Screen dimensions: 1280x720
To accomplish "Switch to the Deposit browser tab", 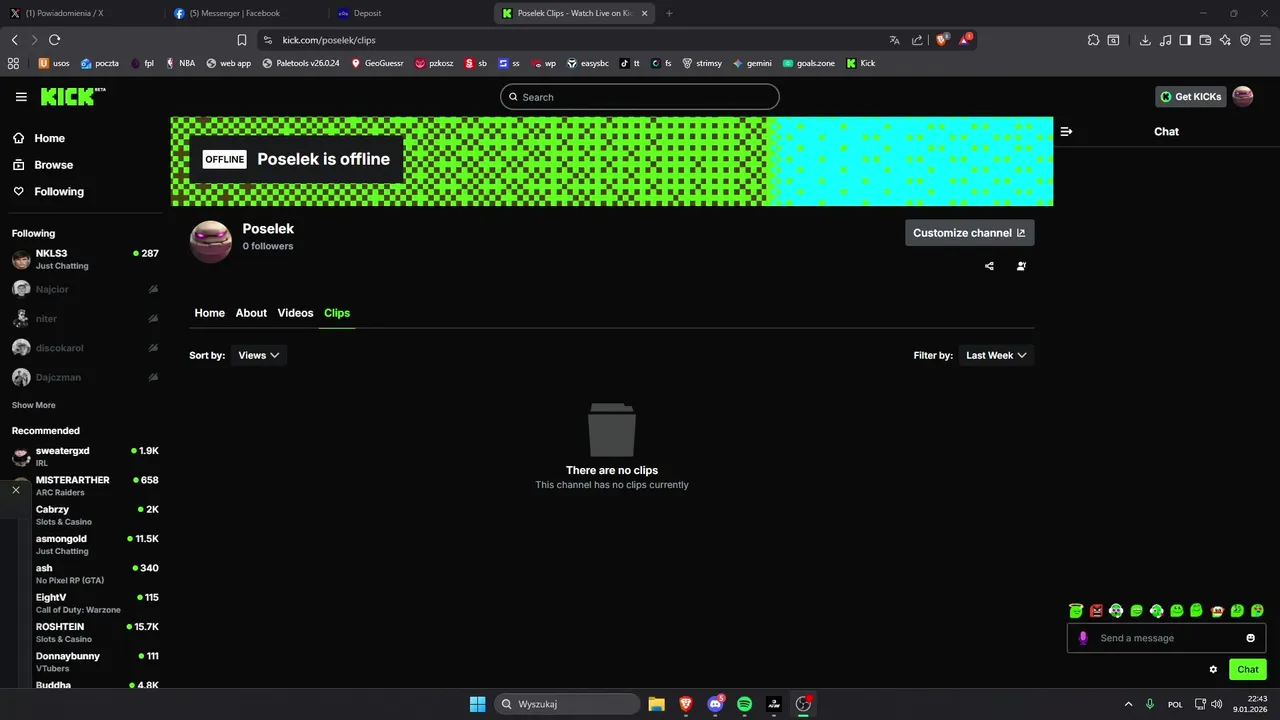I will pos(408,13).
